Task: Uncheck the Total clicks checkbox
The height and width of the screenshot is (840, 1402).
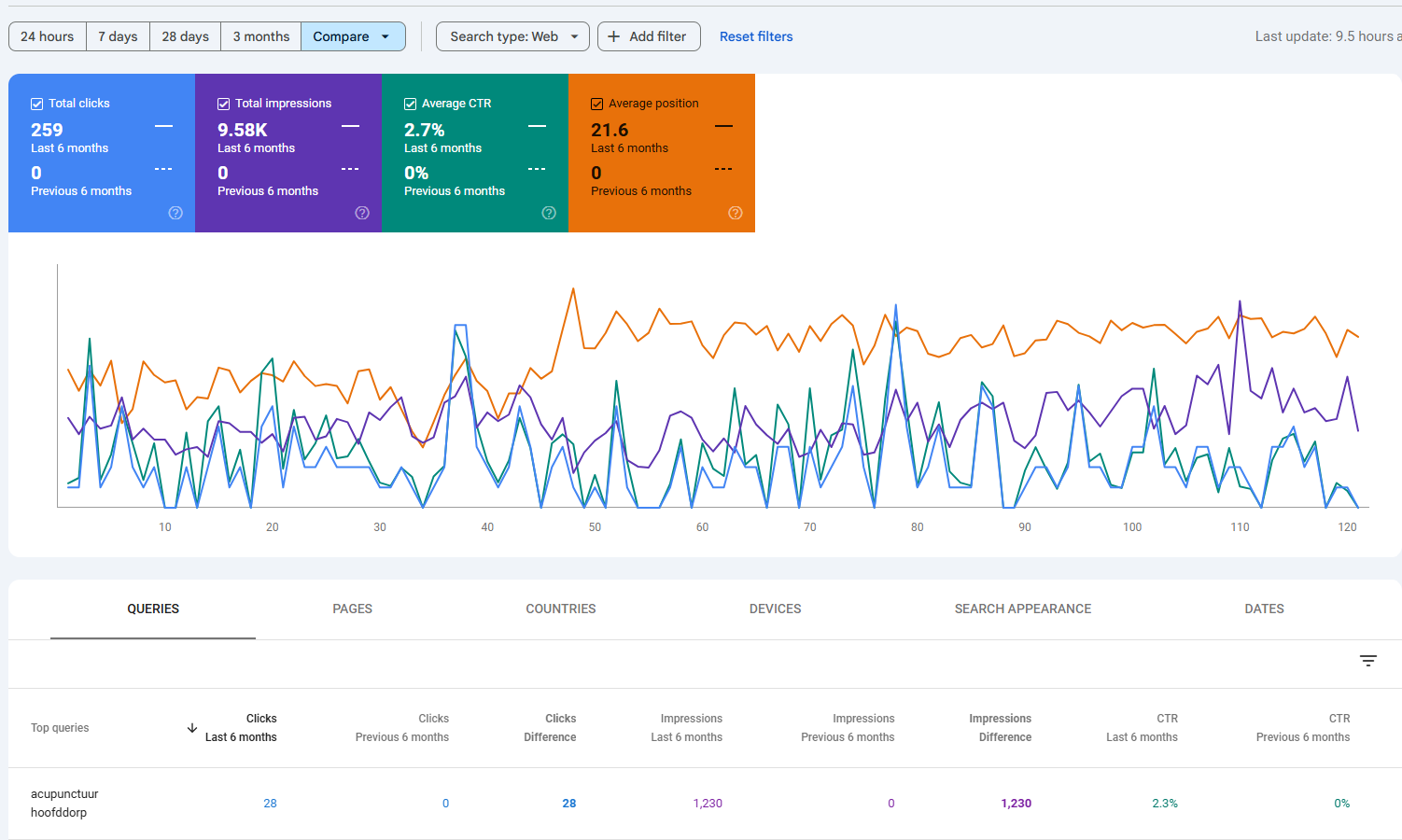Action: click(37, 103)
